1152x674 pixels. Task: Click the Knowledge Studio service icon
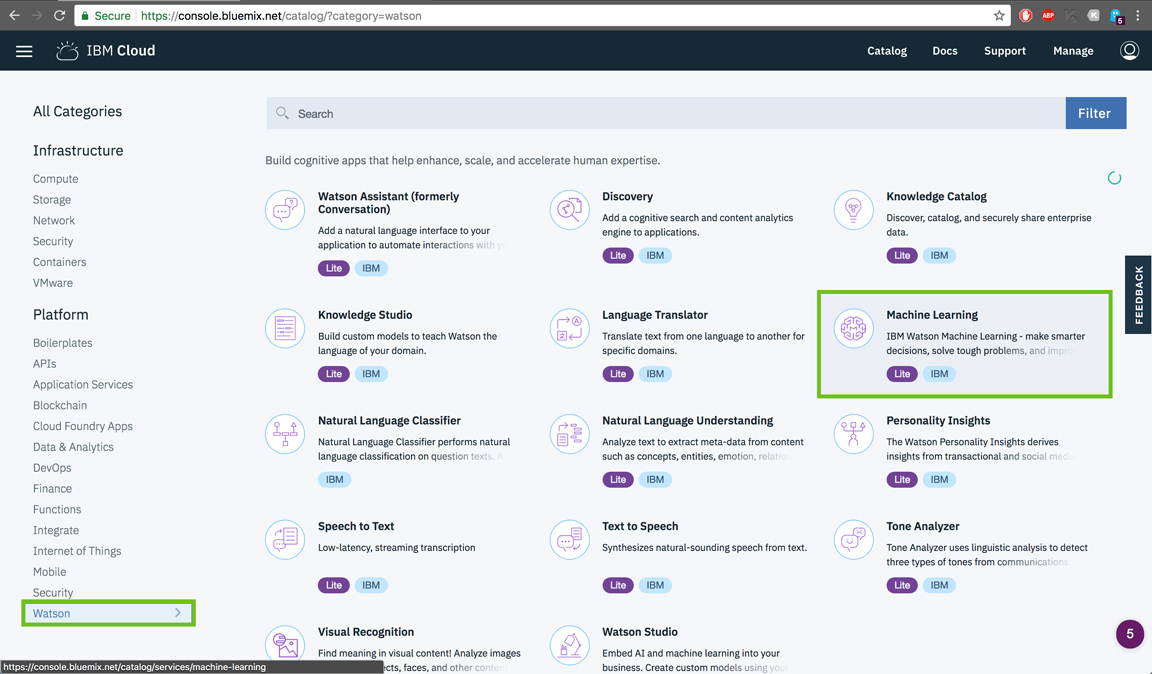coord(285,328)
